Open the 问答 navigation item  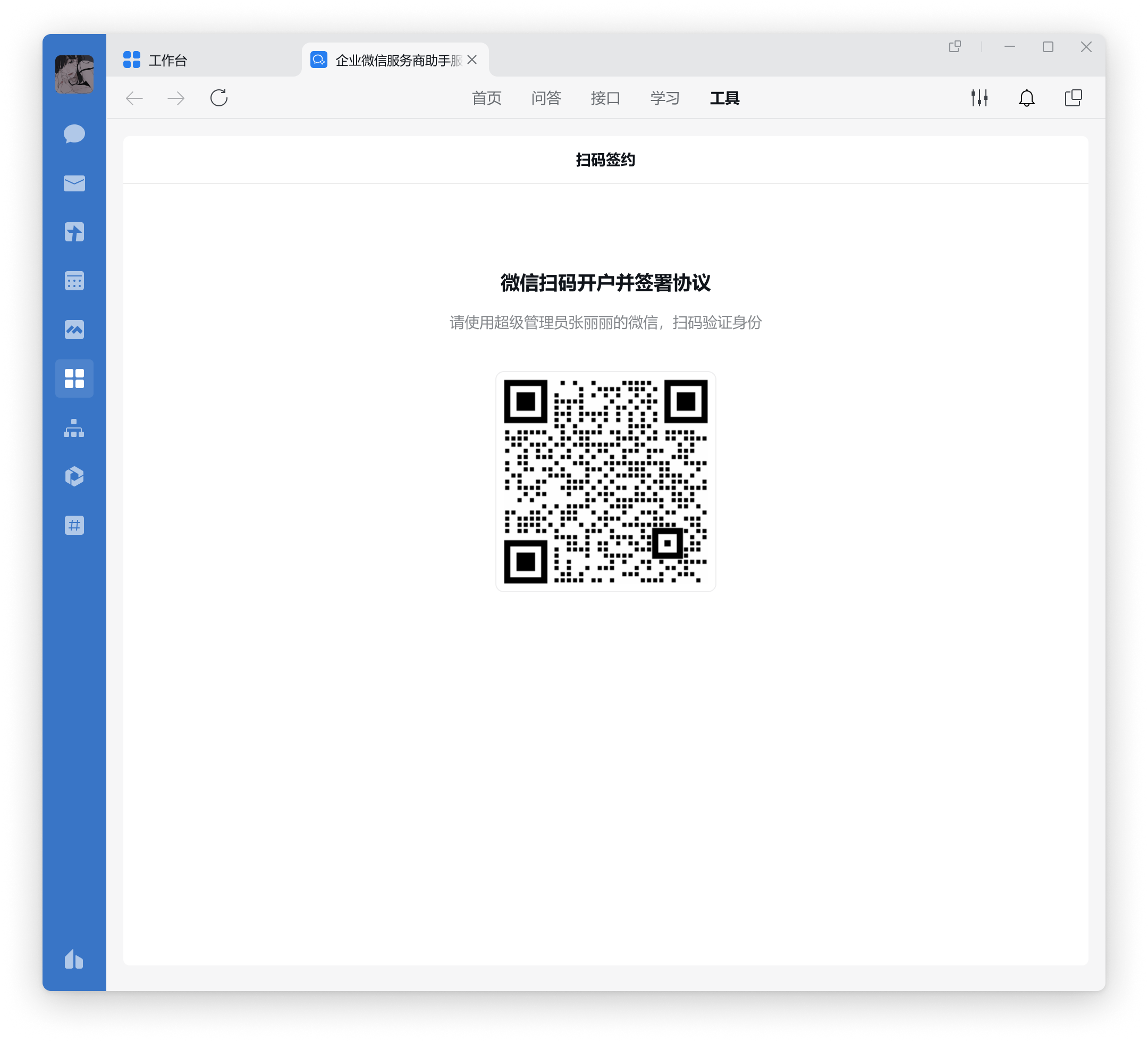click(x=546, y=98)
